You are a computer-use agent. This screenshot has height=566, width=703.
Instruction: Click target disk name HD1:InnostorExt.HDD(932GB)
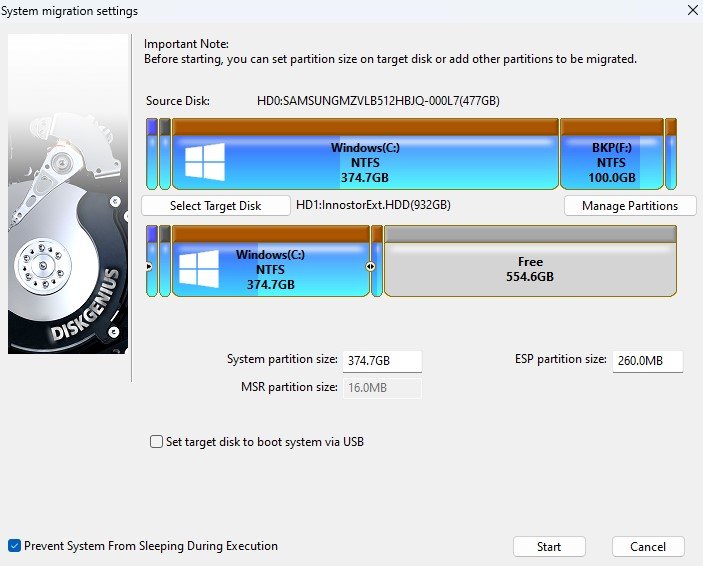tap(373, 205)
